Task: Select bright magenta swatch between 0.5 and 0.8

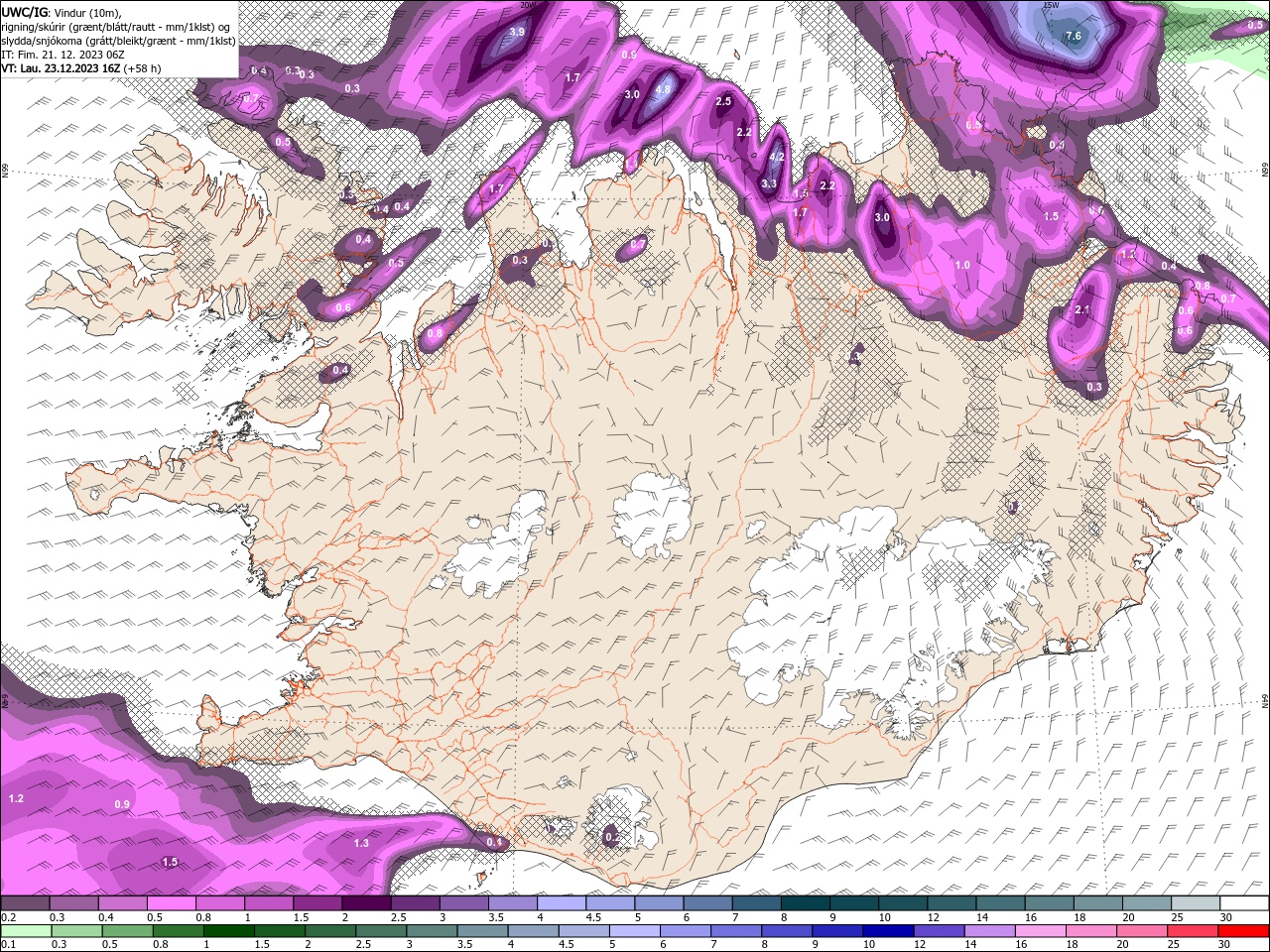Action: pos(172,903)
